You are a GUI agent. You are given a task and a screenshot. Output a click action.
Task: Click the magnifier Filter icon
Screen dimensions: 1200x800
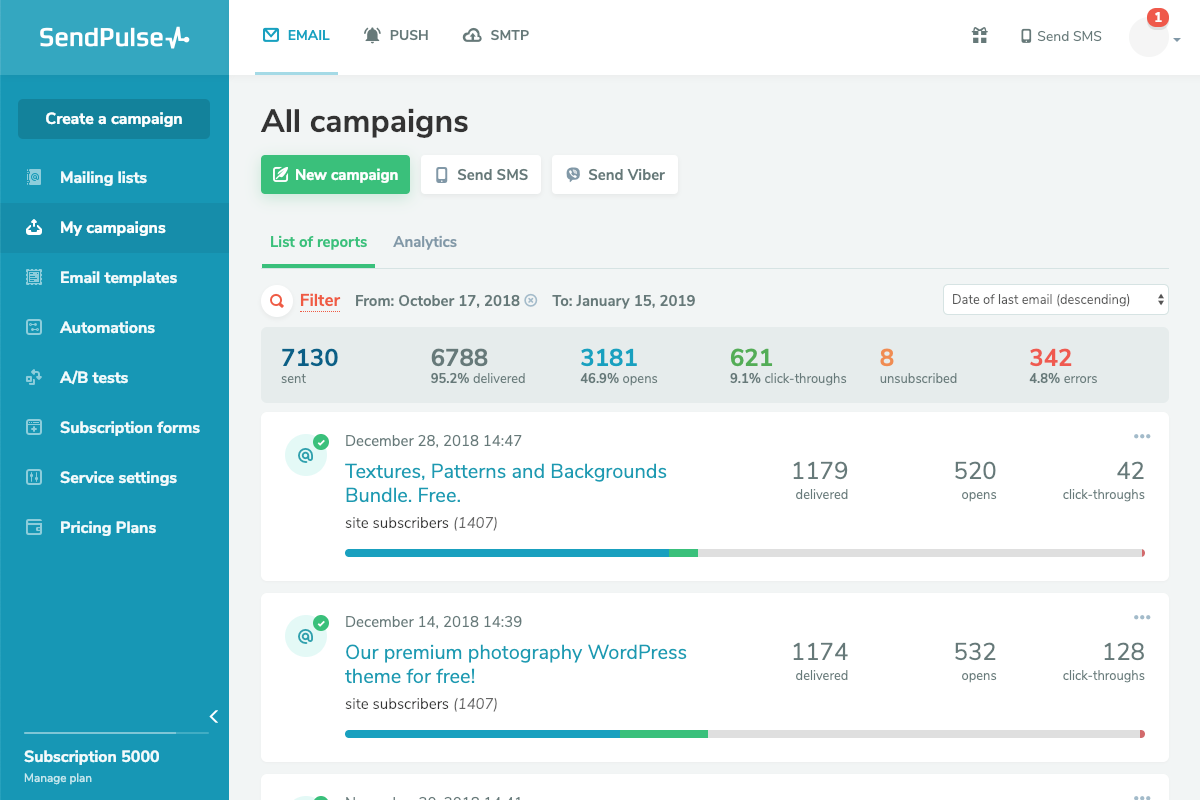point(276,300)
